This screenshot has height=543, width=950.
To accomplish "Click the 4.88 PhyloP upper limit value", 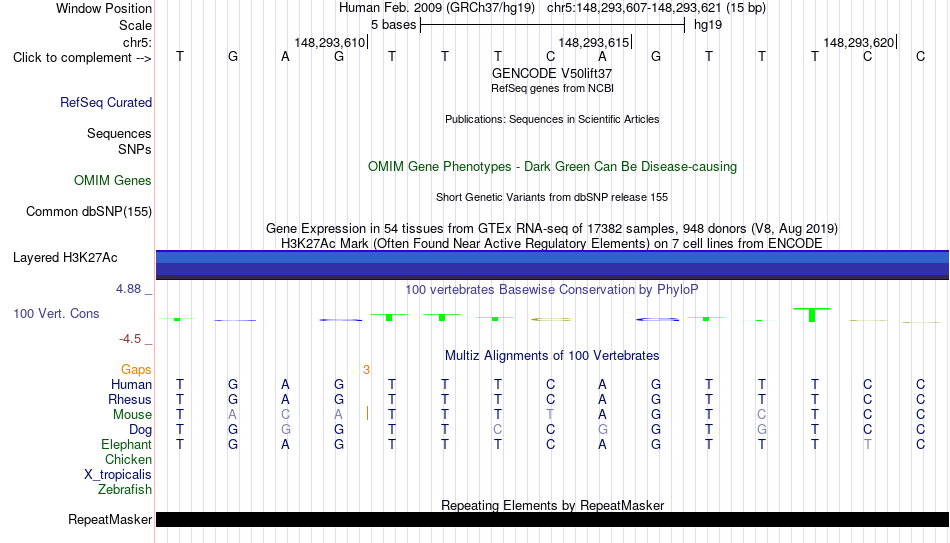I will (x=128, y=289).
